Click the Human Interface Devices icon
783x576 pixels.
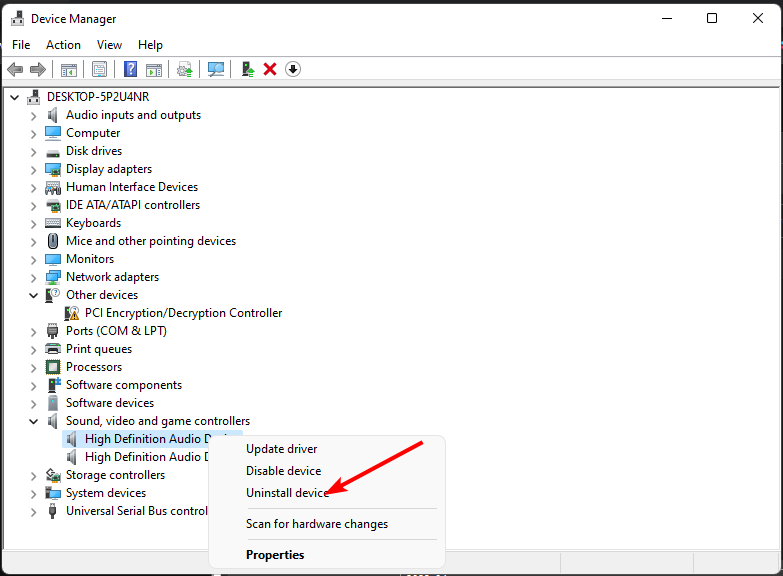(53, 187)
